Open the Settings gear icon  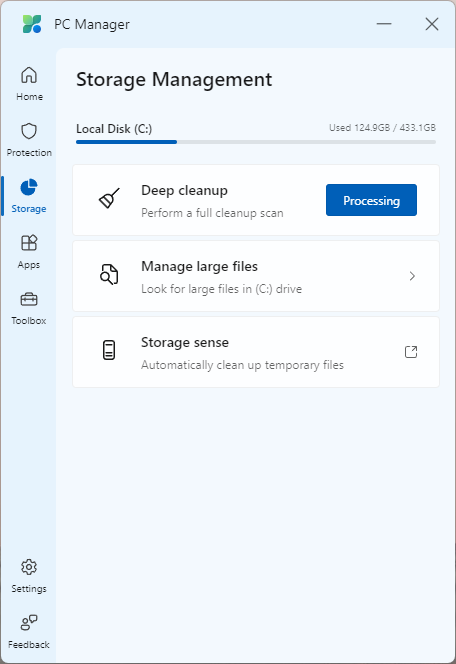(x=29, y=567)
